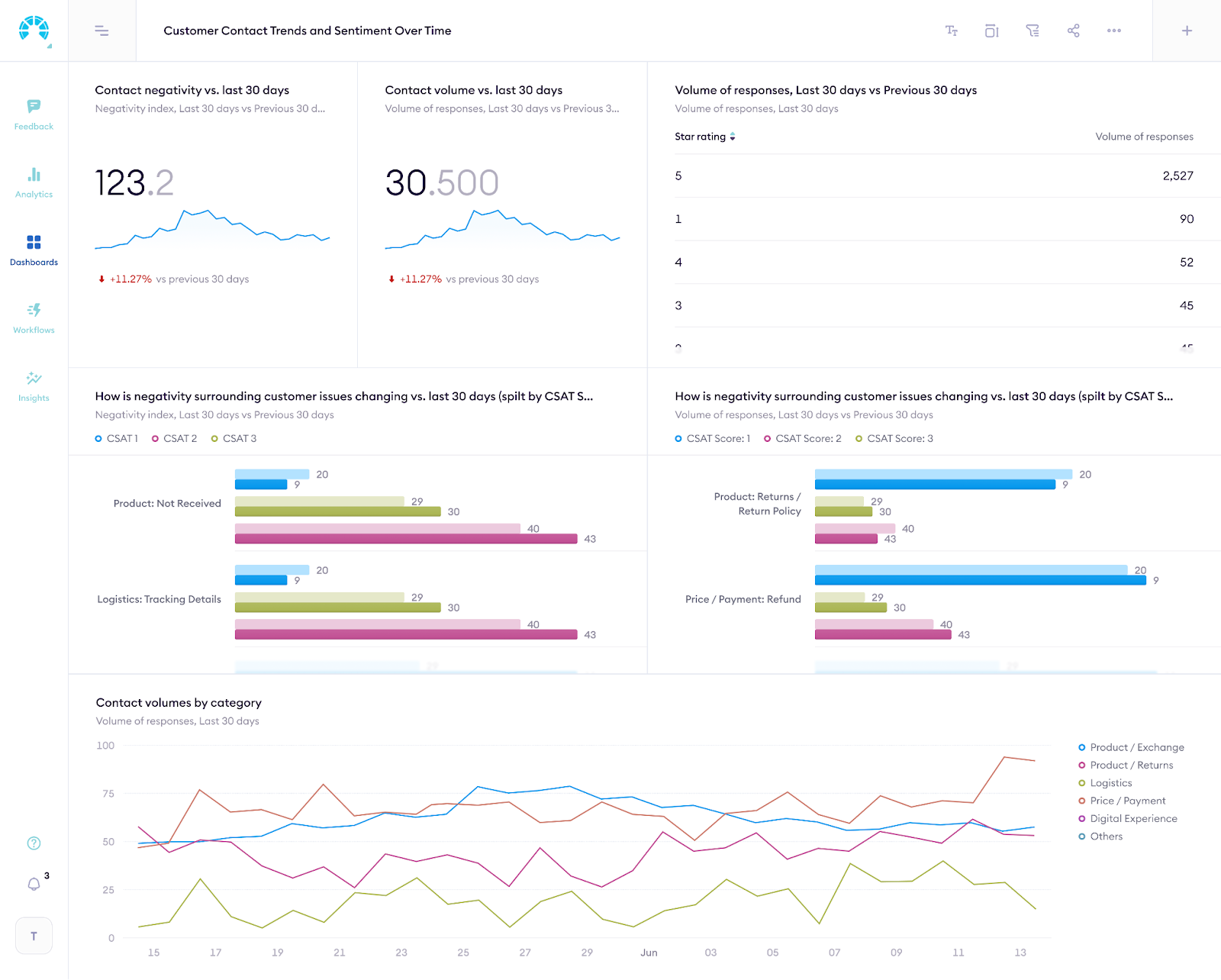Screen dimensions: 1221x980
Task: Collapse sidebar with hamburger menu icon
Action: tap(101, 31)
